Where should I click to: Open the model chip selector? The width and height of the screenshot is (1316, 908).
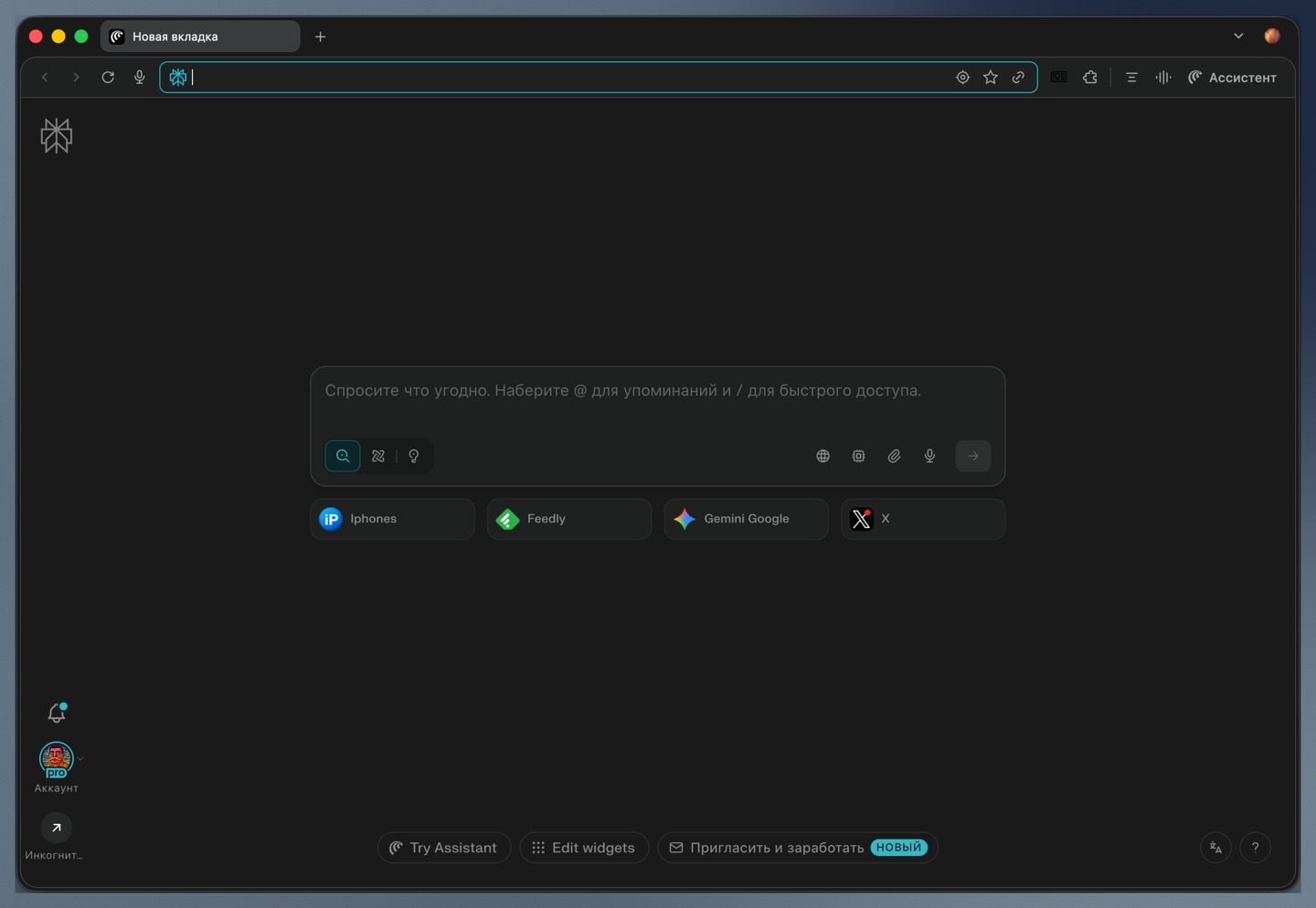[x=859, y=456]
